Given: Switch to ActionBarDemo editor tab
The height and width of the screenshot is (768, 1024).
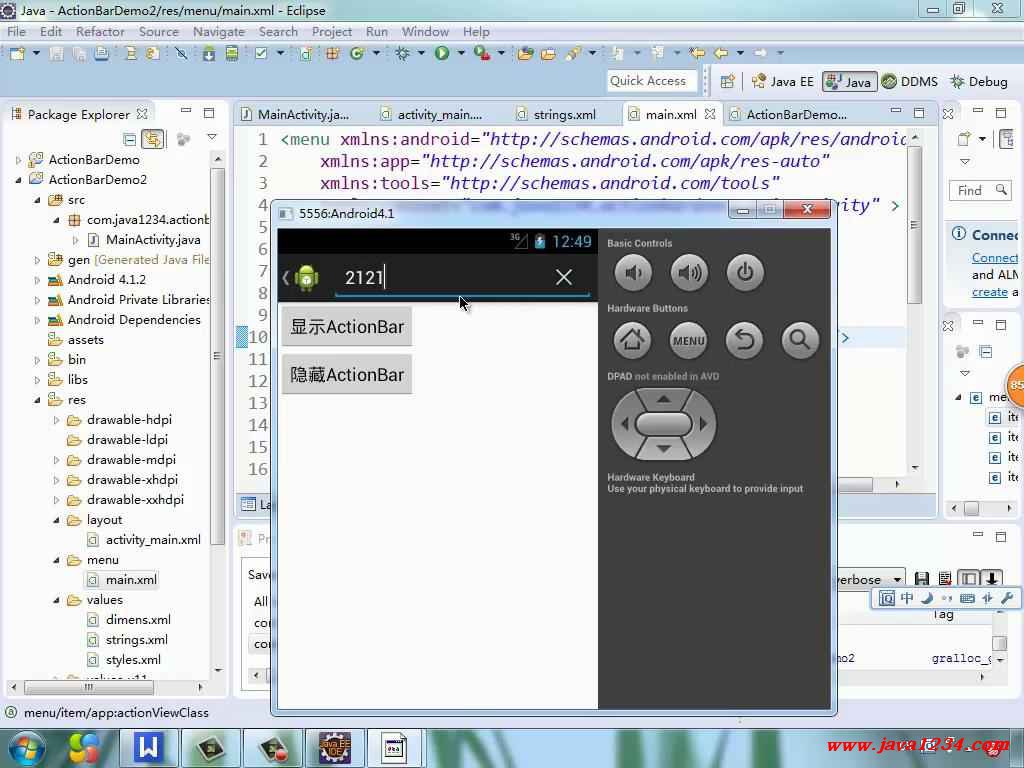Looking at the screenshot, I should pyautogui.click(x=789, y=114).
